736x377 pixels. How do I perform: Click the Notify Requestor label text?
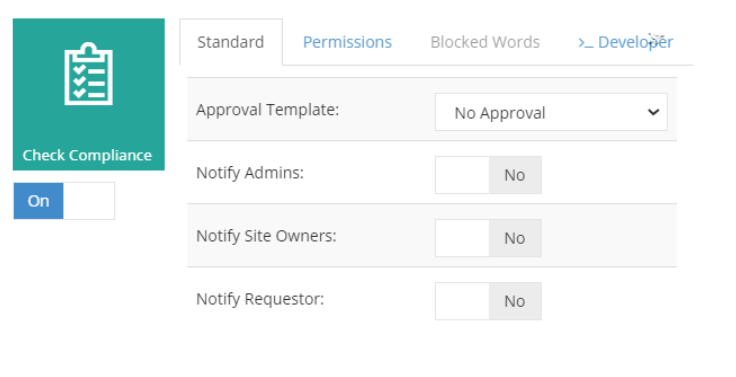pyautogui.click(x=260, y=299)
